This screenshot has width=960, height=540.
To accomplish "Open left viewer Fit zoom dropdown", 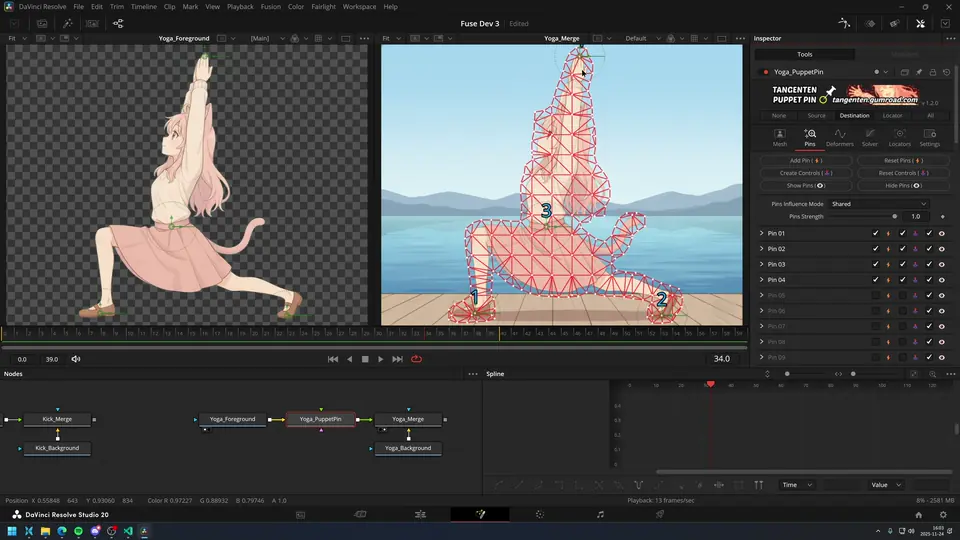I will [x=17, y=39].
